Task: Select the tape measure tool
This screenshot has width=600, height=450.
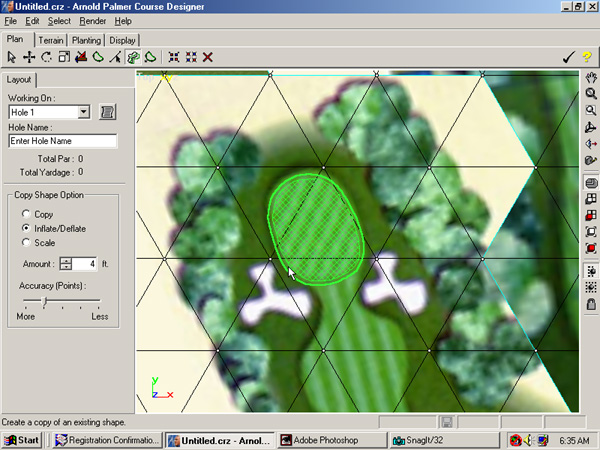Action: 591,160
